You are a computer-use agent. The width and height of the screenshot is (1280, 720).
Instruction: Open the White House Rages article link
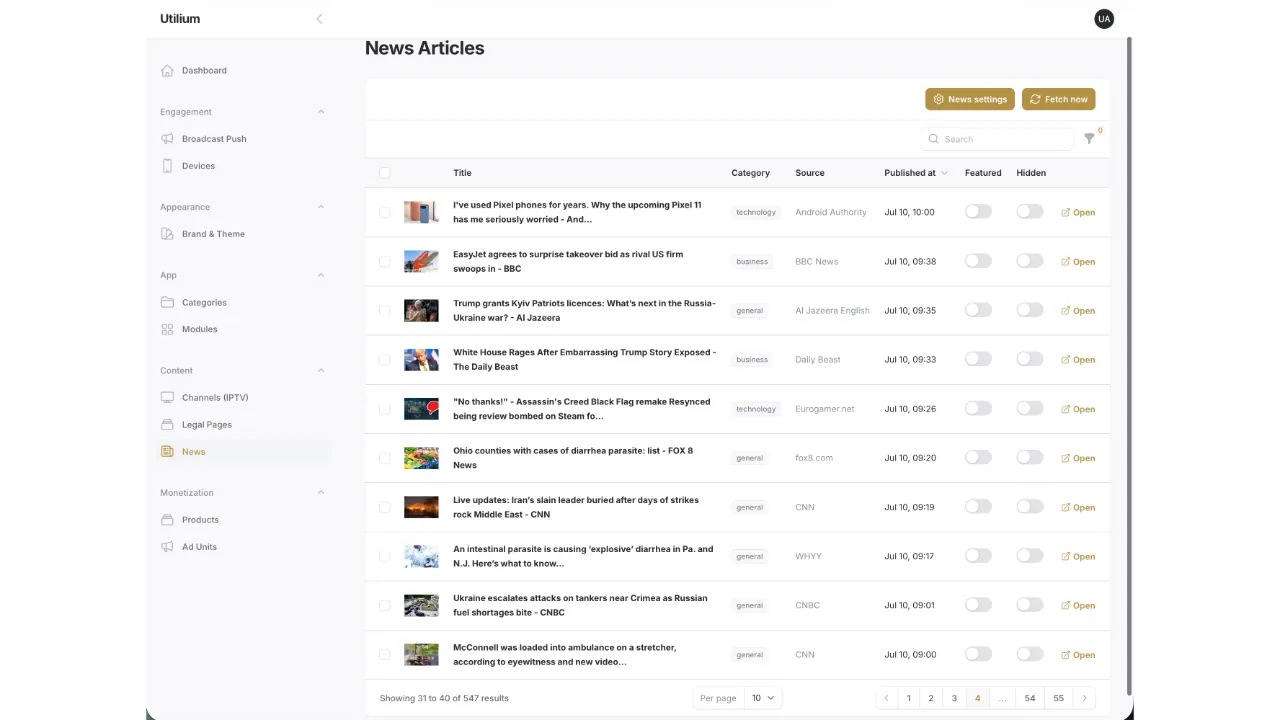[x=1078, y=360]
